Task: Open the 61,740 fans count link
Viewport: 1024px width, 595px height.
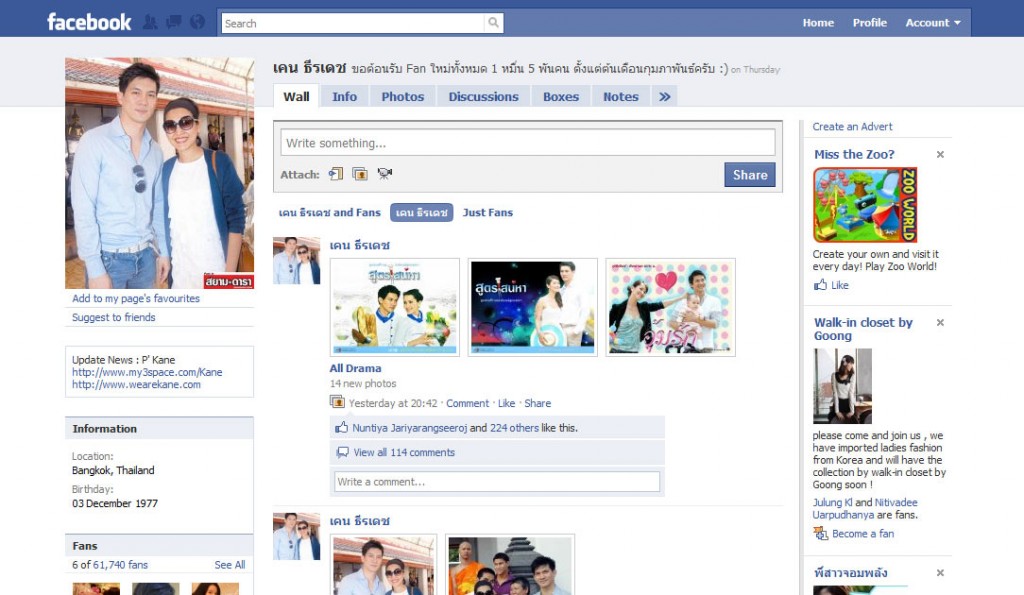Action: click(x=120, y=565)
